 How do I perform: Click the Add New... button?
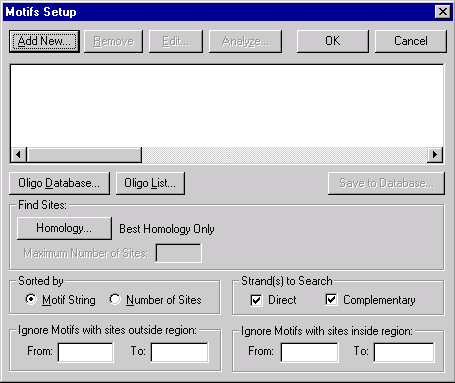(44, 41)
